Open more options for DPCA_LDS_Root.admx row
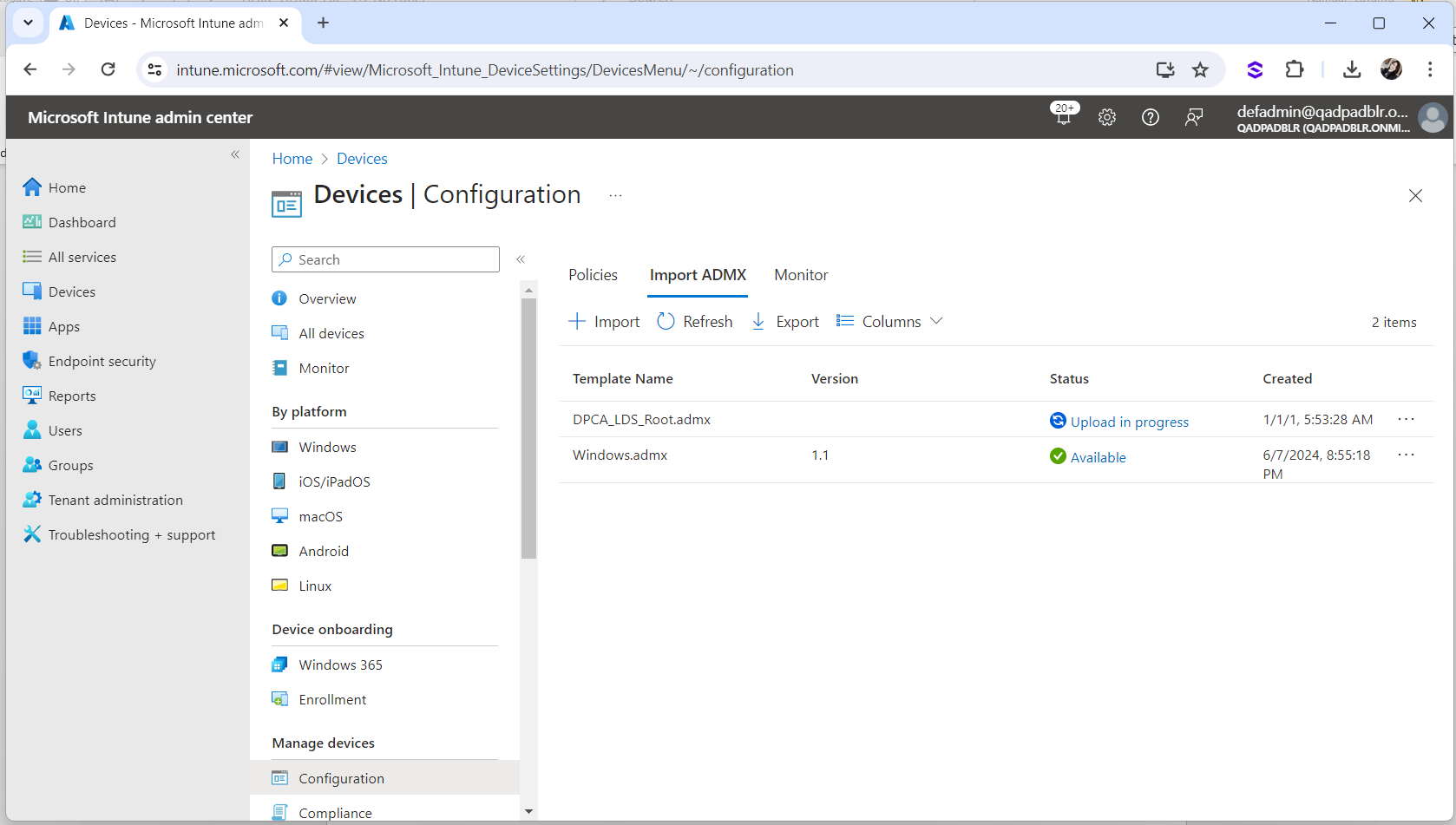Viewport: 1456px width, 825px height. pyautogui.click(x=1407, y=419)
